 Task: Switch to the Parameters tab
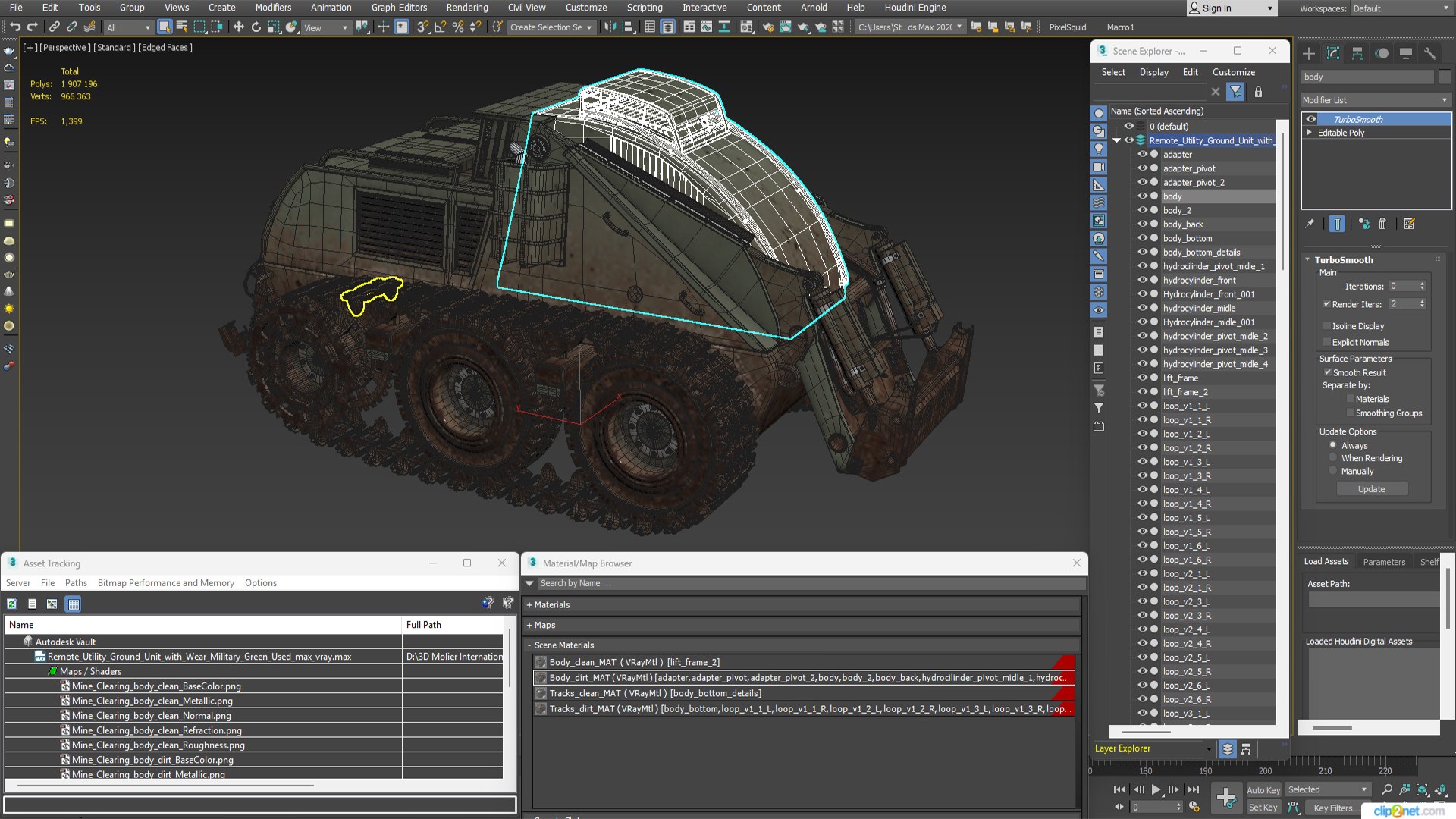pyautogui.click(x=1384, y=562)
